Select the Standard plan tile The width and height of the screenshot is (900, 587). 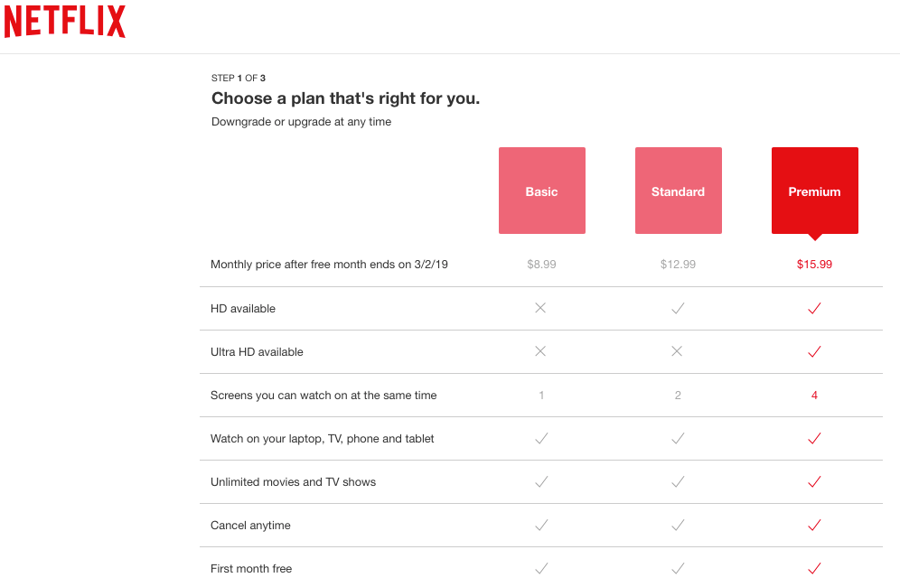click(678, 191)
